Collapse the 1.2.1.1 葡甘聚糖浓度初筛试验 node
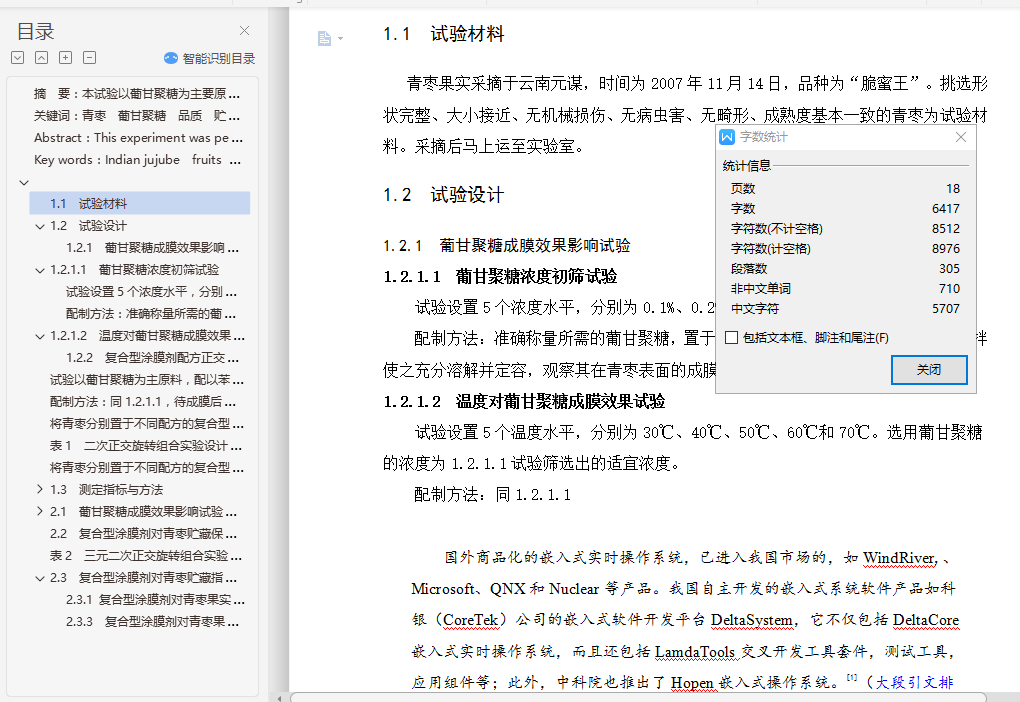The image size is (1020, 702). tap(40, 270)
